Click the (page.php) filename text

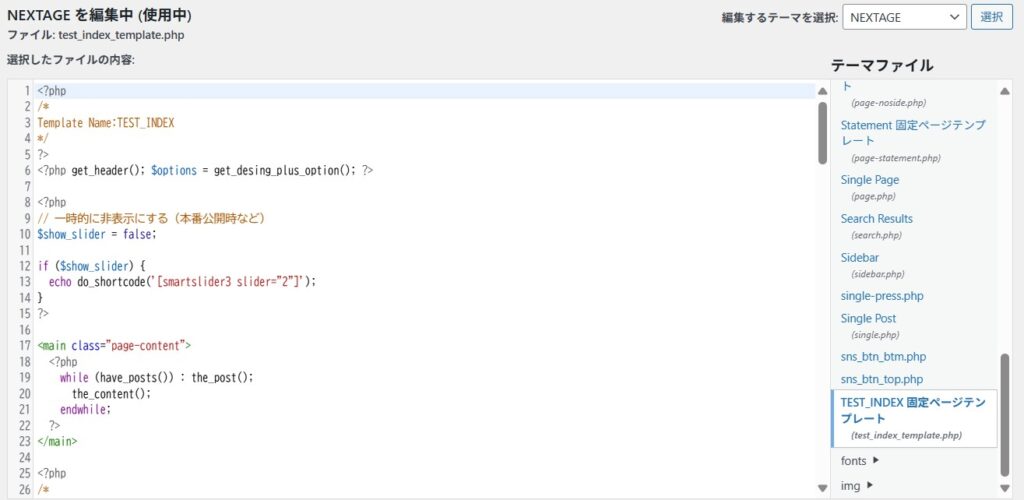[873, 196]
